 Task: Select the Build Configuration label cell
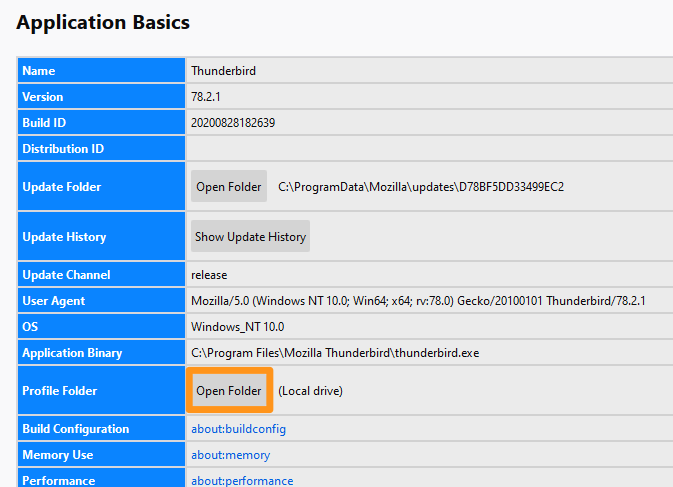[100, 429]
